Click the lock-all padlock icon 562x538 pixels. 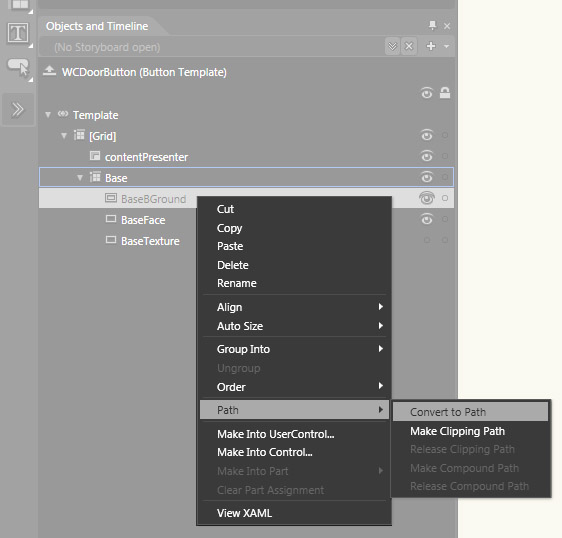445,93
